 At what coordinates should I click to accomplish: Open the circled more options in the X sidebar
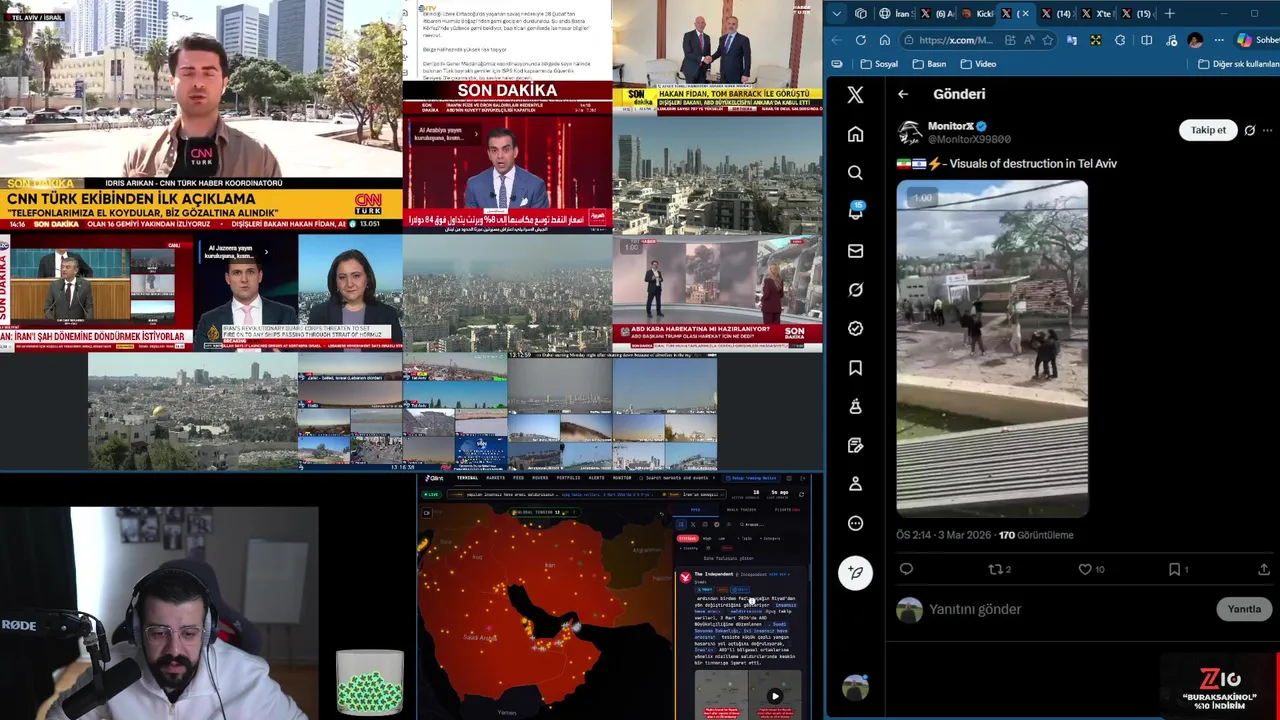(x=855, y=523)
